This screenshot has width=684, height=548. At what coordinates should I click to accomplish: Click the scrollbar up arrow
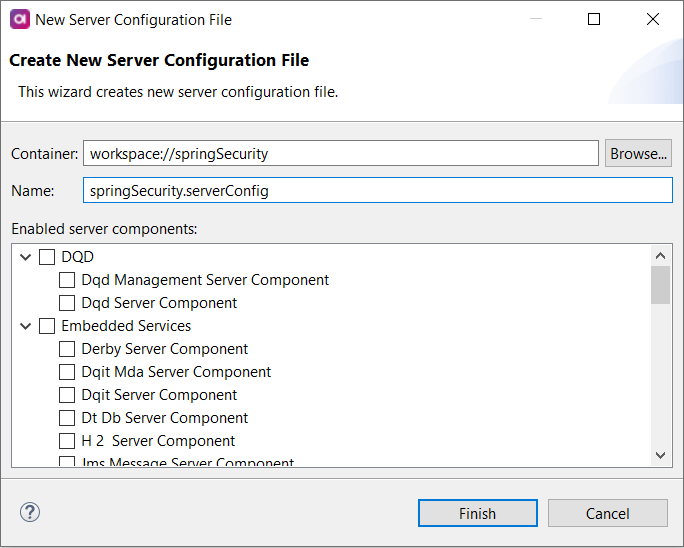660,255
